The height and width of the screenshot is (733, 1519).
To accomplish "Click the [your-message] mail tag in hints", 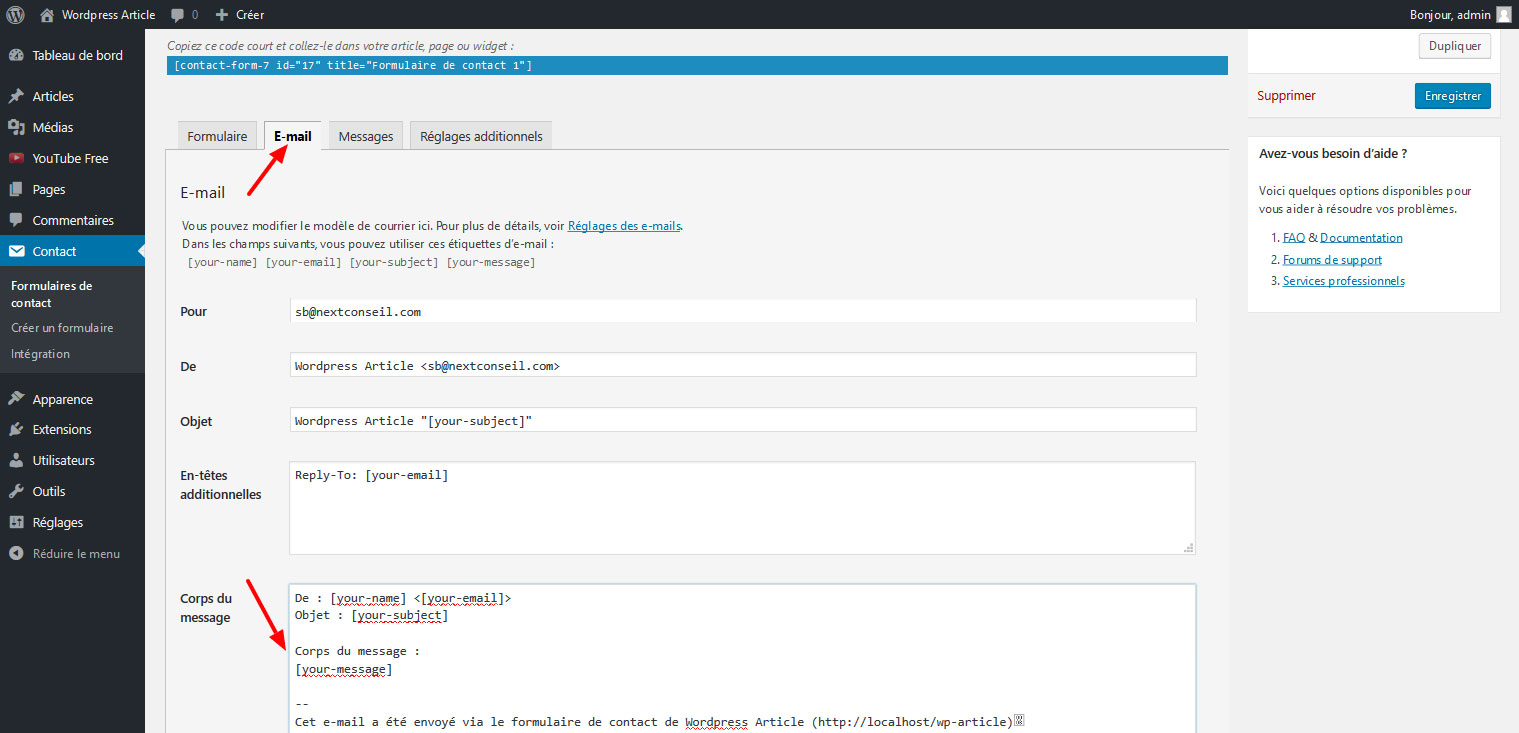I will (491, 262).
